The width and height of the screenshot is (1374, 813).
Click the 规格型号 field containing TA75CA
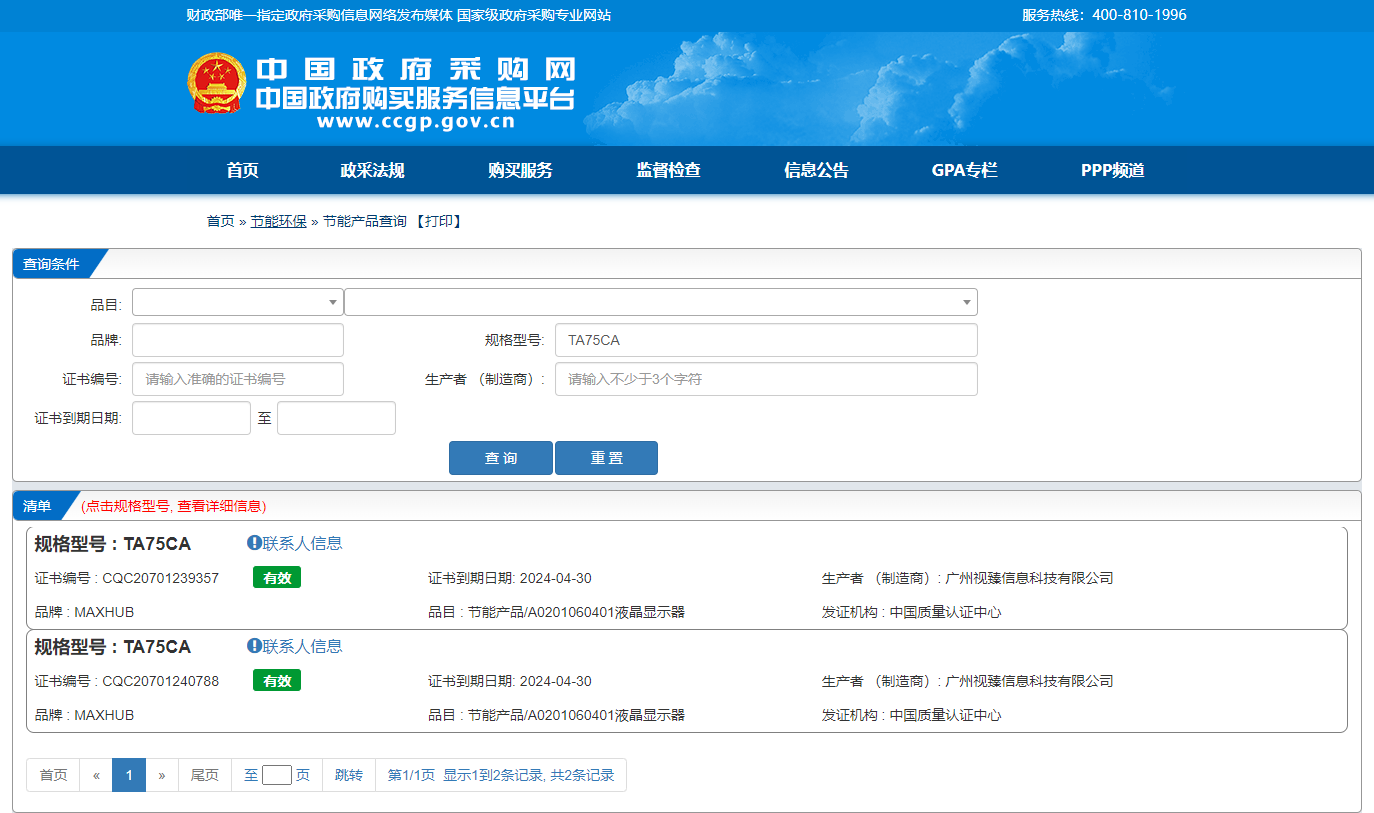(x=765, y=340)
